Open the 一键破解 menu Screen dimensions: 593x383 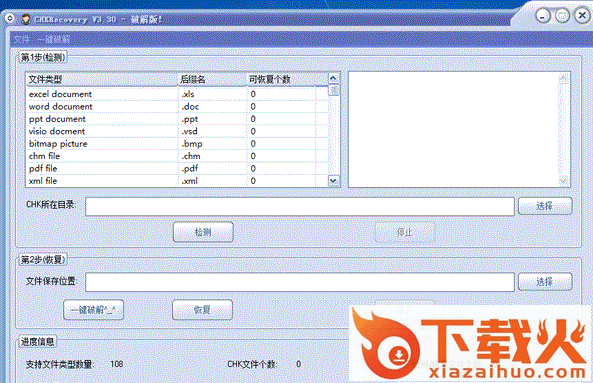point(53,39)
